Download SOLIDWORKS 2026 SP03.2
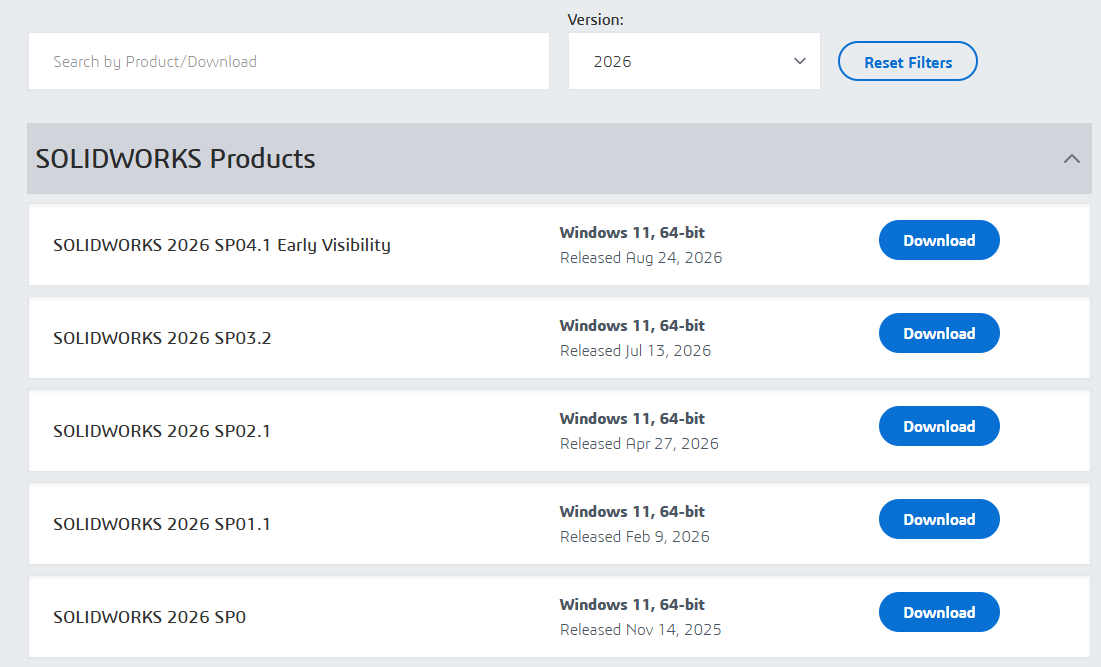1101x667 pixels. tap(939, 333)
